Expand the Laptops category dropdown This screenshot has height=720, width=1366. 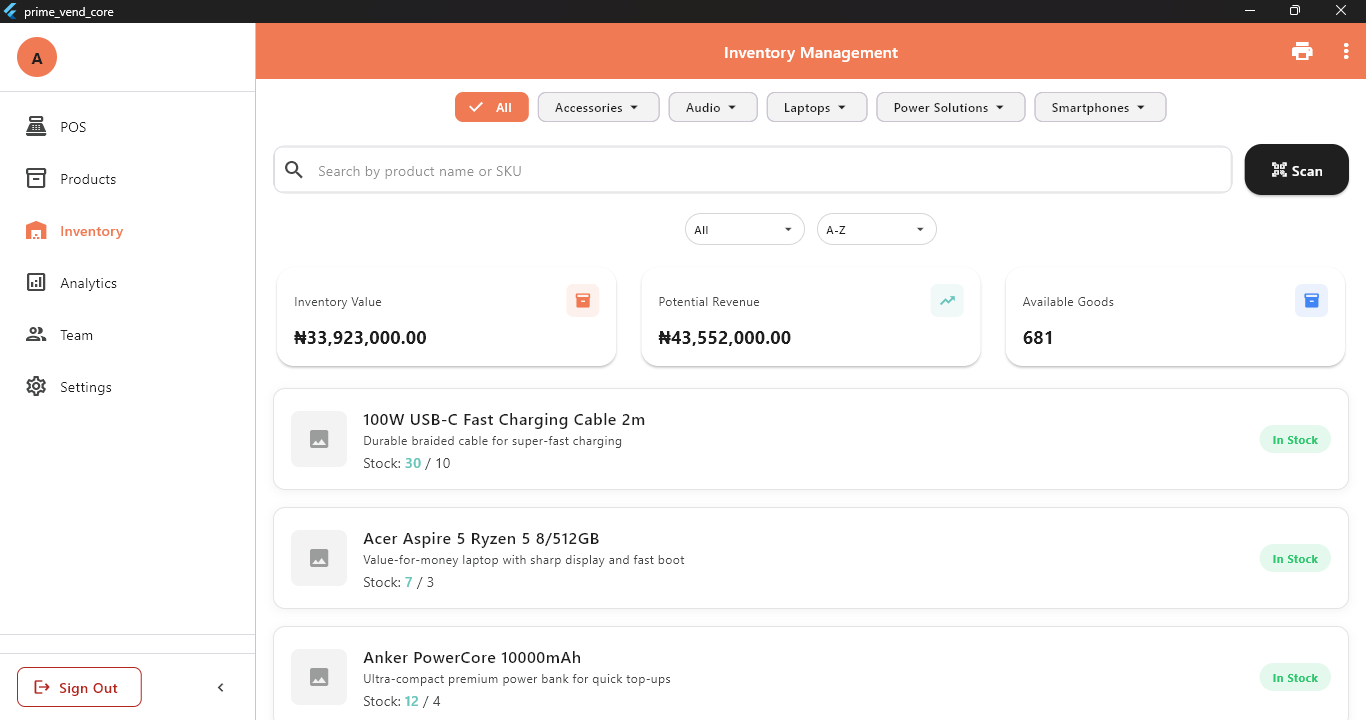click(x=816, y=108)
